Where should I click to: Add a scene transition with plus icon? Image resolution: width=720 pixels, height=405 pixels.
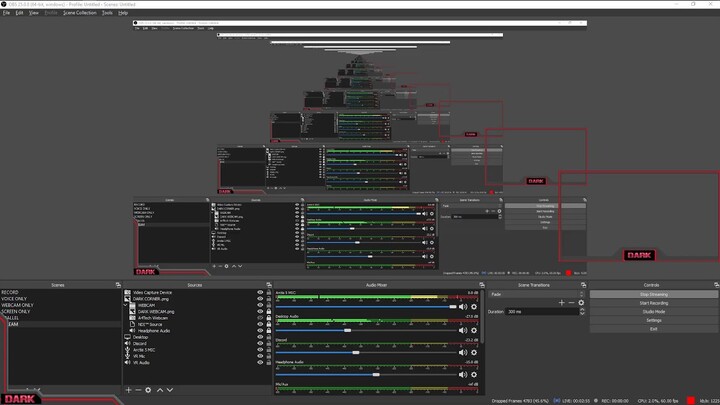tap(562, 303)
